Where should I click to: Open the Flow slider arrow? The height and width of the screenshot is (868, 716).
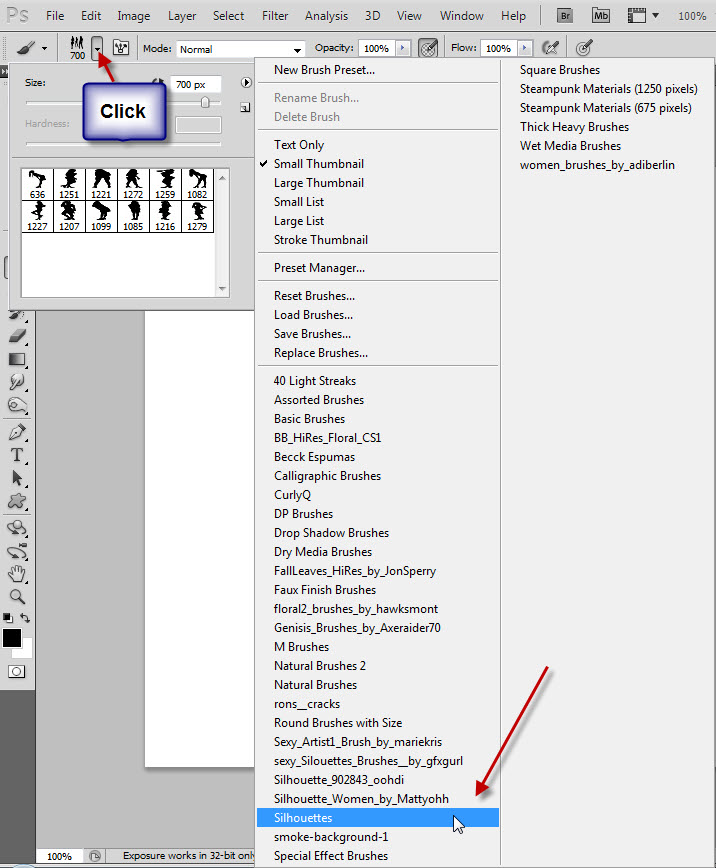[524, 48]
